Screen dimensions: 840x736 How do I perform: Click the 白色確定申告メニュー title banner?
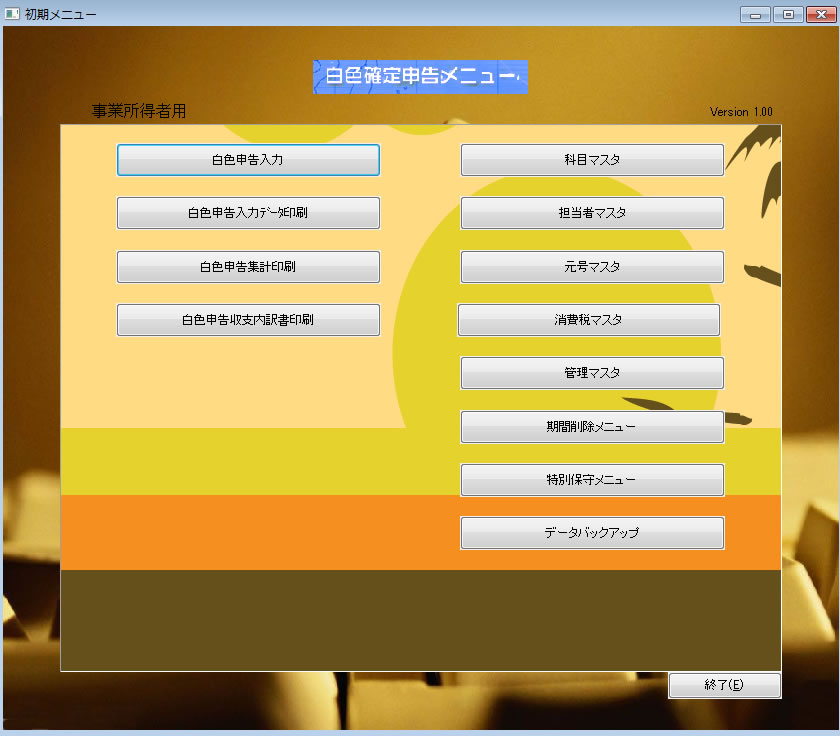(x=421, y=77)
